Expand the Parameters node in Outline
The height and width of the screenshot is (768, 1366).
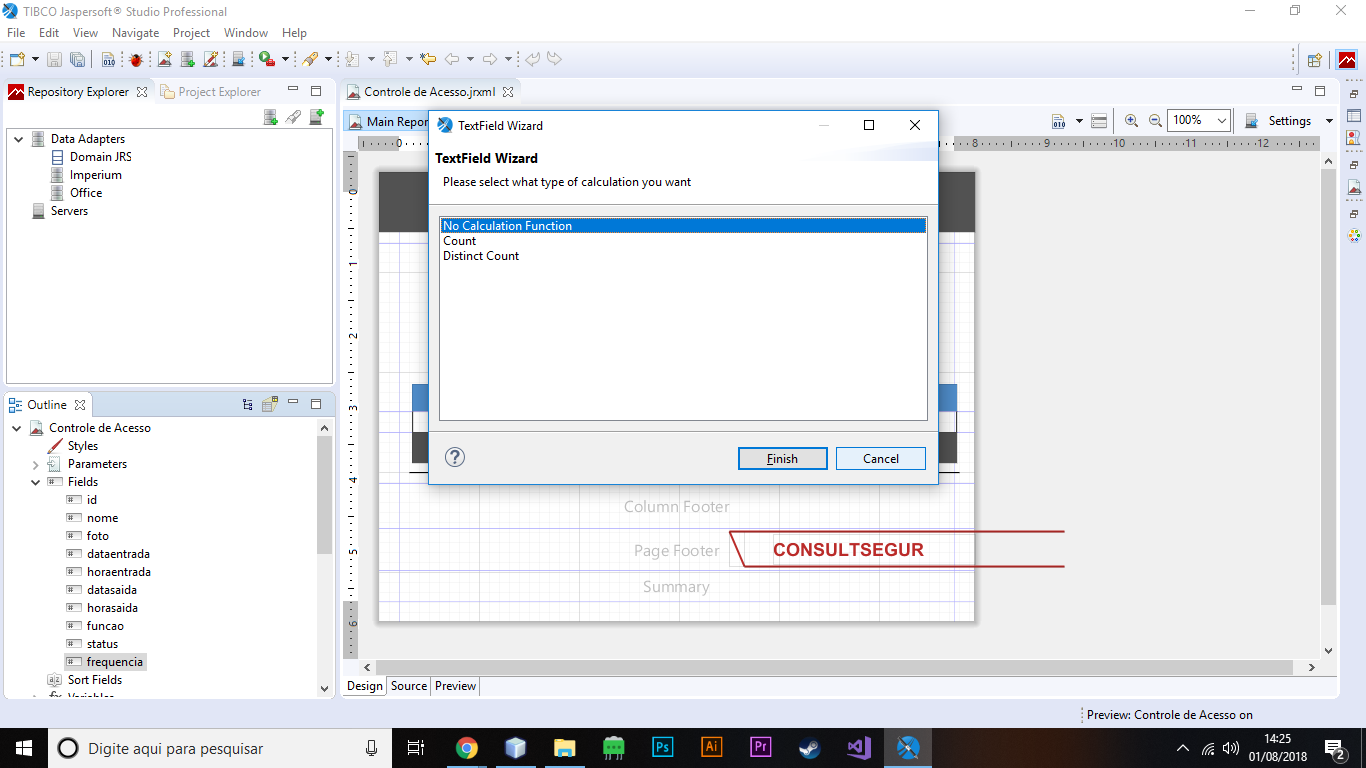[x=36, y=464]
